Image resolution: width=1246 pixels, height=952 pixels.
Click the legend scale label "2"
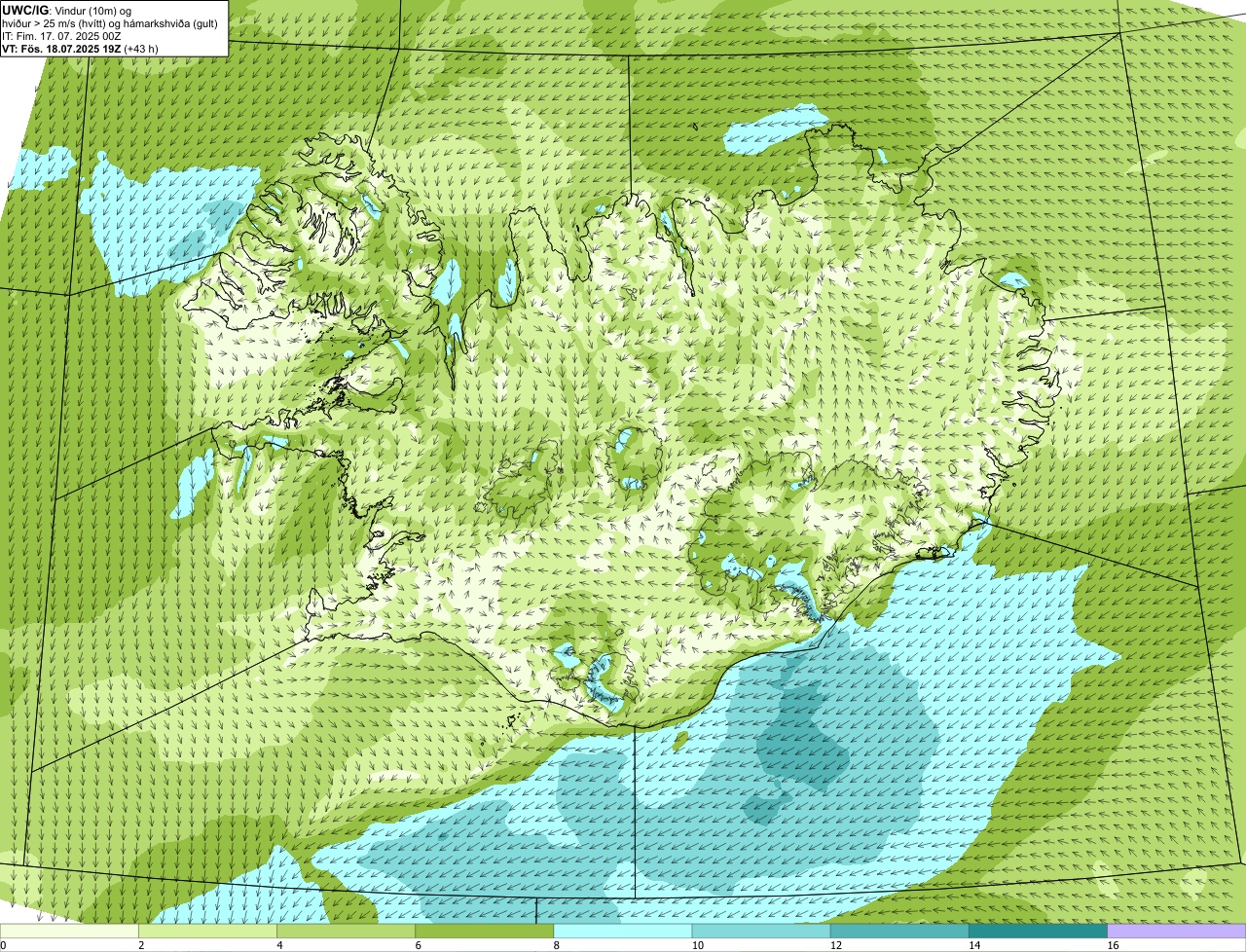pyautogui.click(x=141, y=945)
